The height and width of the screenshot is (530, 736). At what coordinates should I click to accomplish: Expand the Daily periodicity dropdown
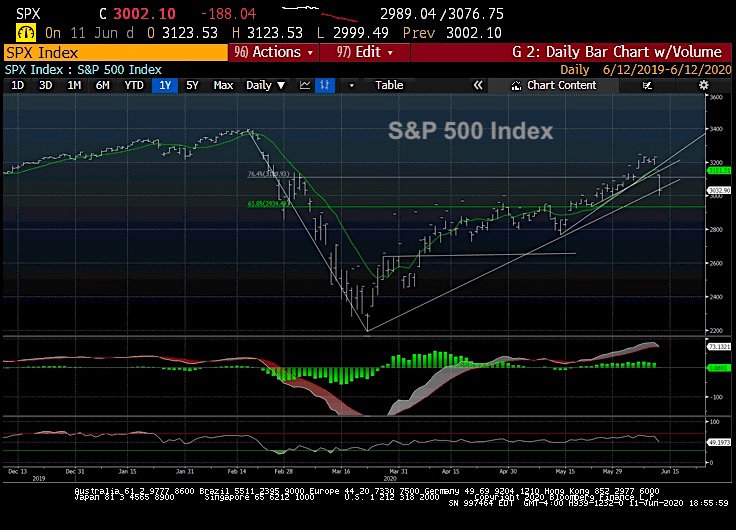click(x=265, y=85)
